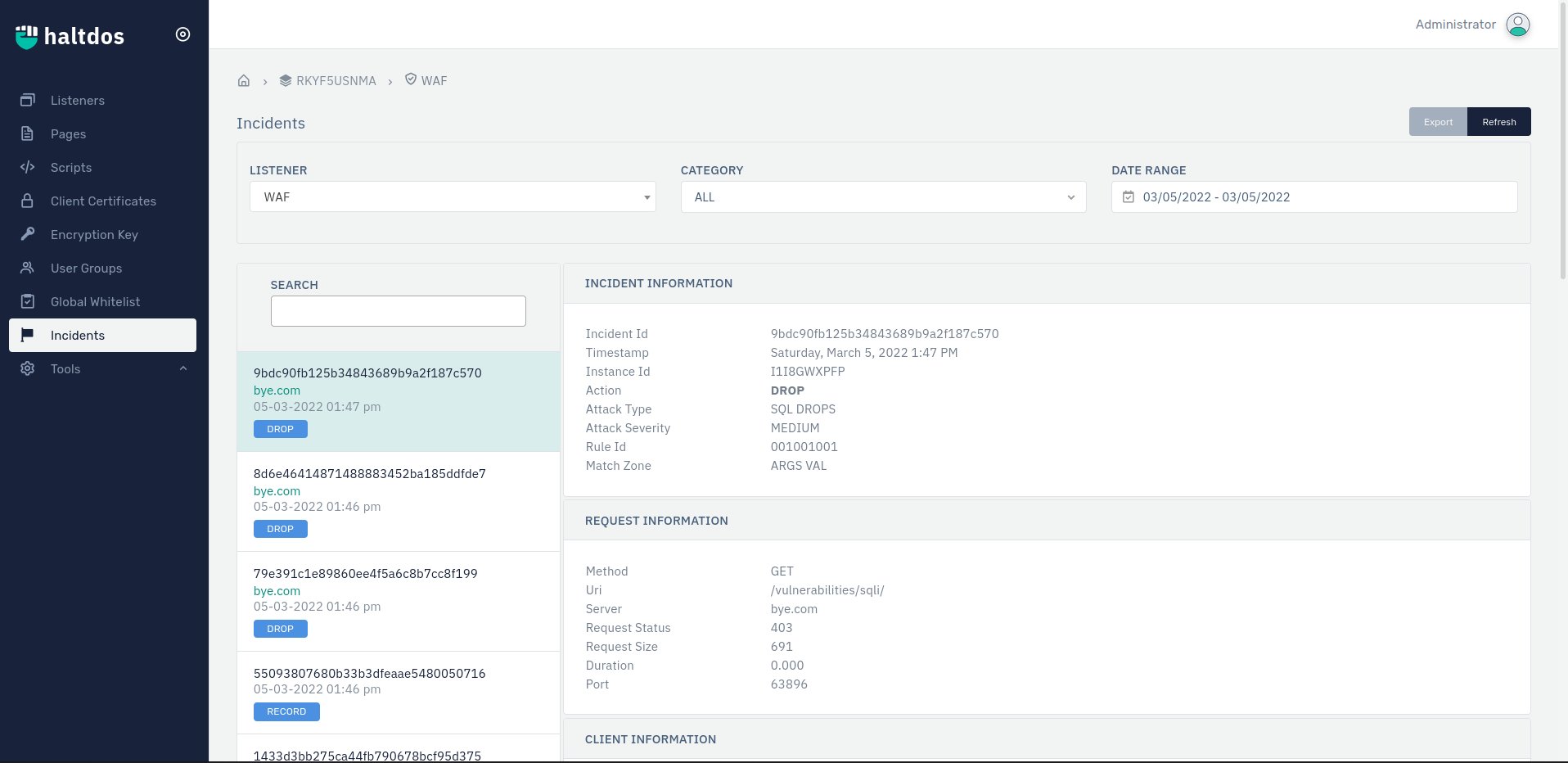
Task: Click the REQUEST INFORMATION panel header
Action: coord(1047,521)
